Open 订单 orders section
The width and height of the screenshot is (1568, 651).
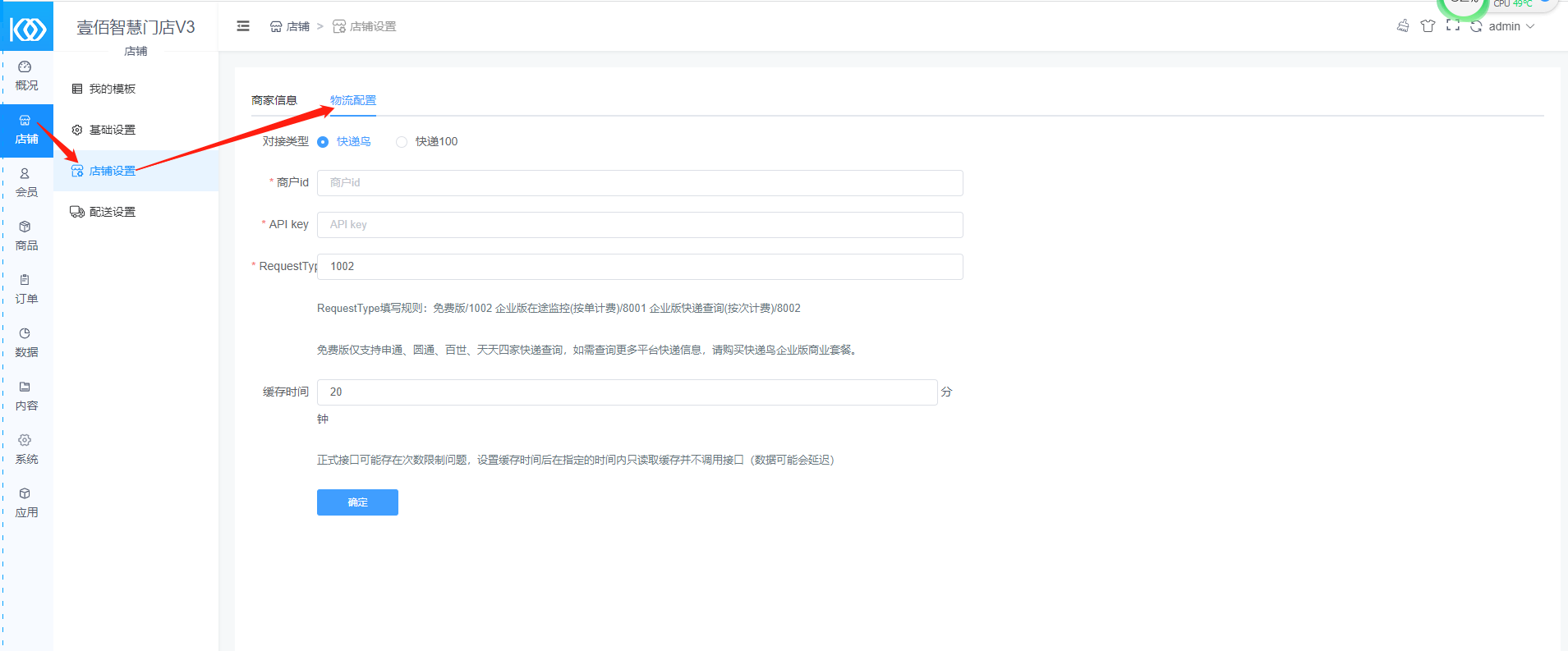26,290
